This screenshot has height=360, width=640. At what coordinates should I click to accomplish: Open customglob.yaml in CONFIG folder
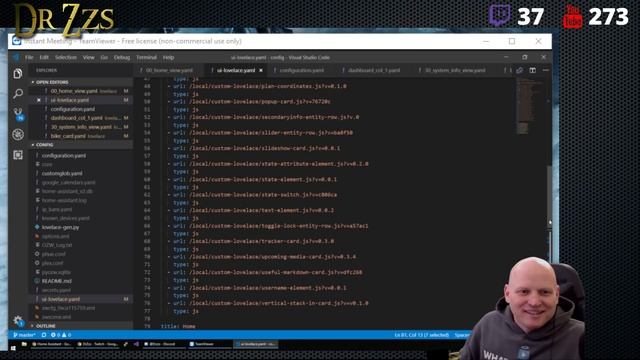pos(80,173)
